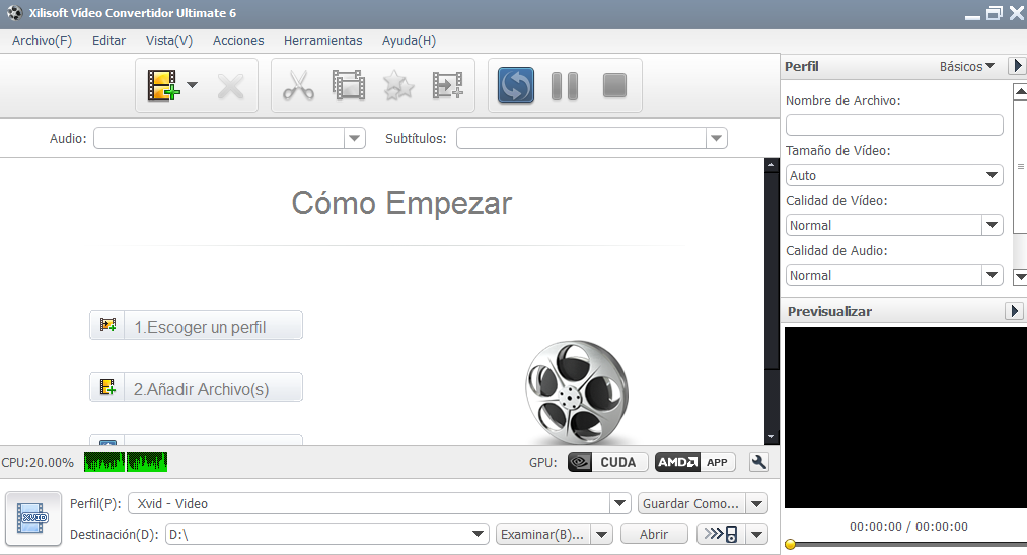This screenshot has width=1027, height=555.
Task: Click the Xilisoft app icon in title bar
Action: coord(14,12)
